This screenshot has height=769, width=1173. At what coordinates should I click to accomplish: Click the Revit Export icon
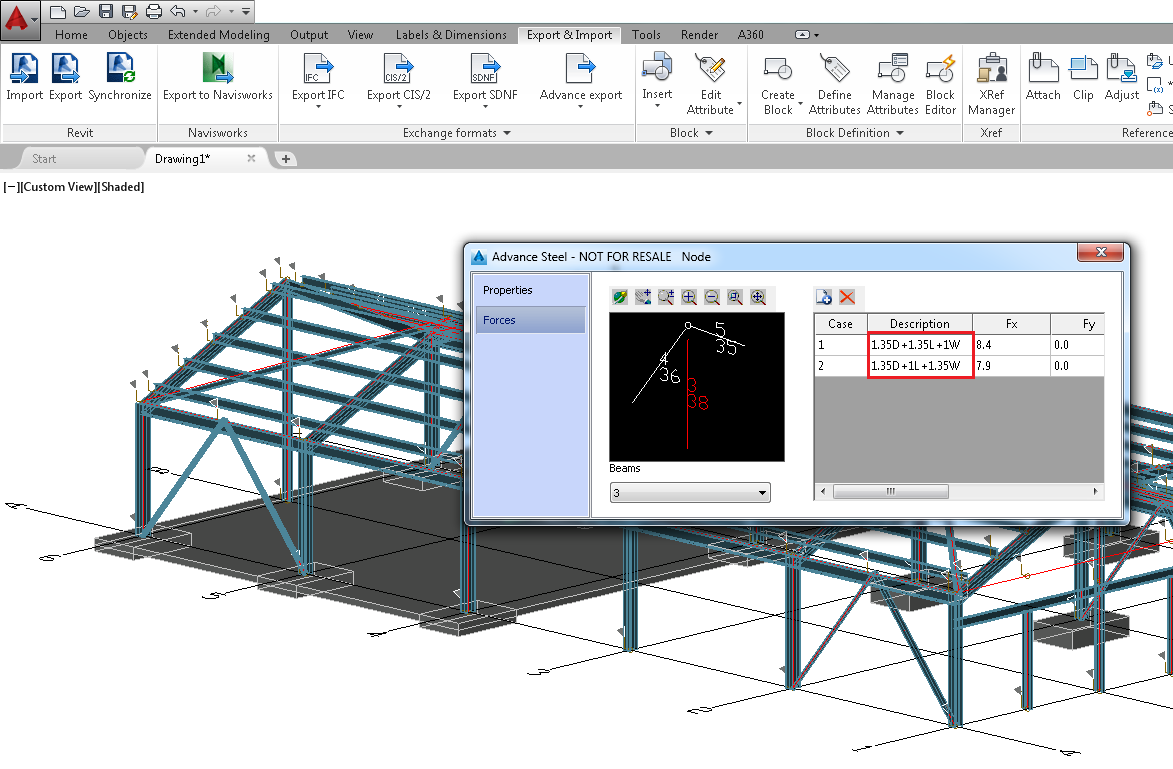pos(66,76)
